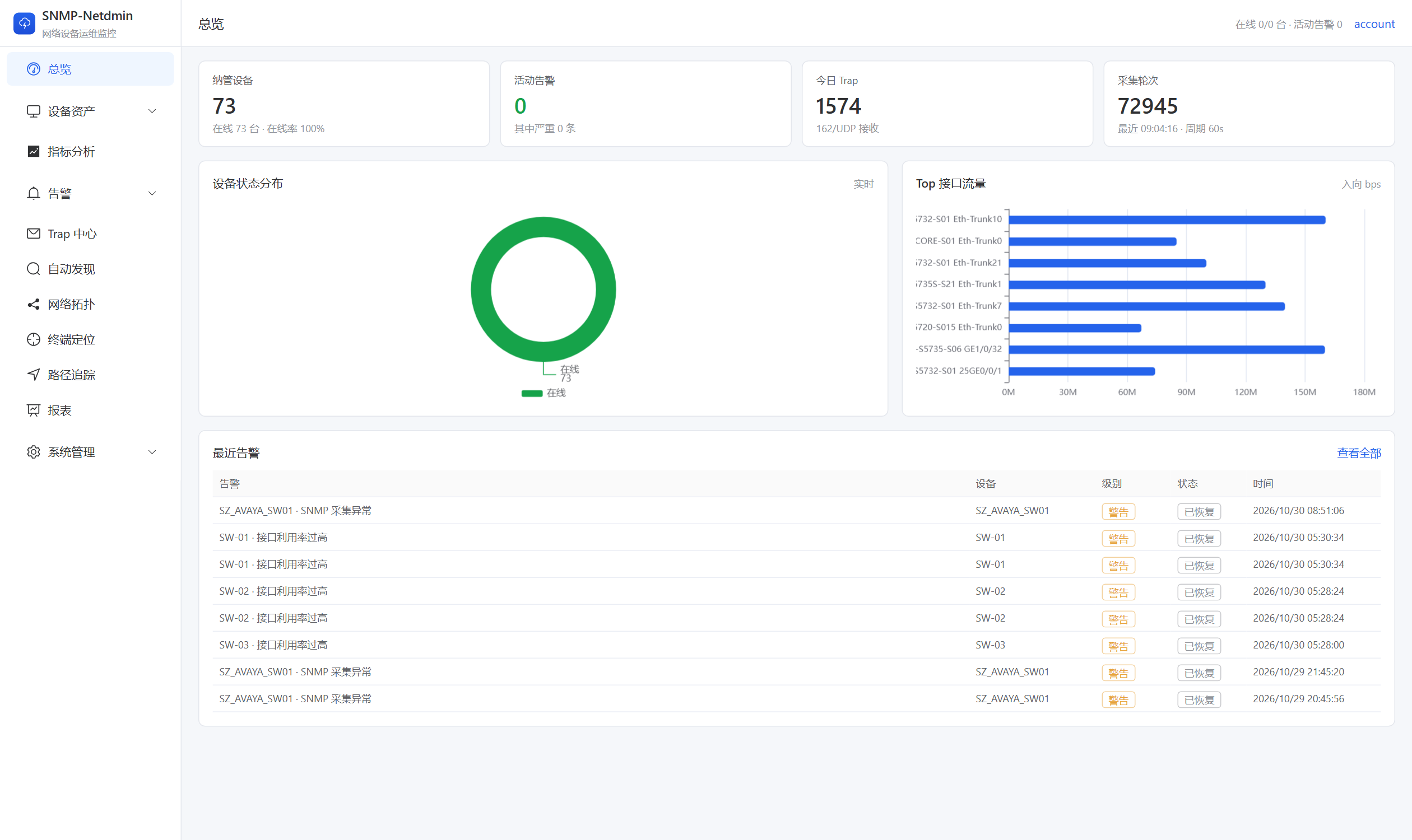Expand the 系统管理 menu chevron
The width and height of the screenshot is (1412, 840).
tap(152, 452)
